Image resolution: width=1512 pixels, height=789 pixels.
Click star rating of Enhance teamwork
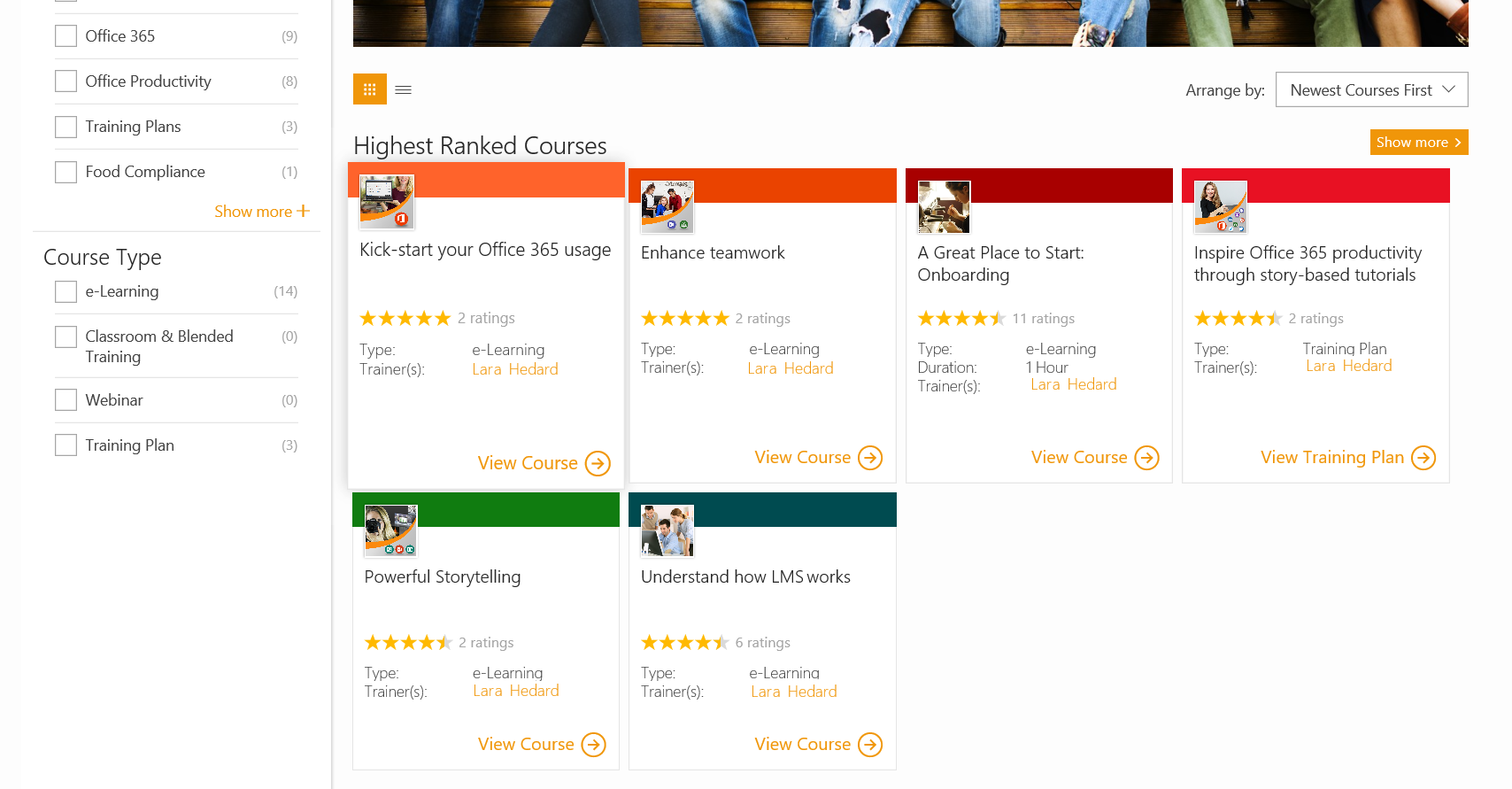pos(685,318)
